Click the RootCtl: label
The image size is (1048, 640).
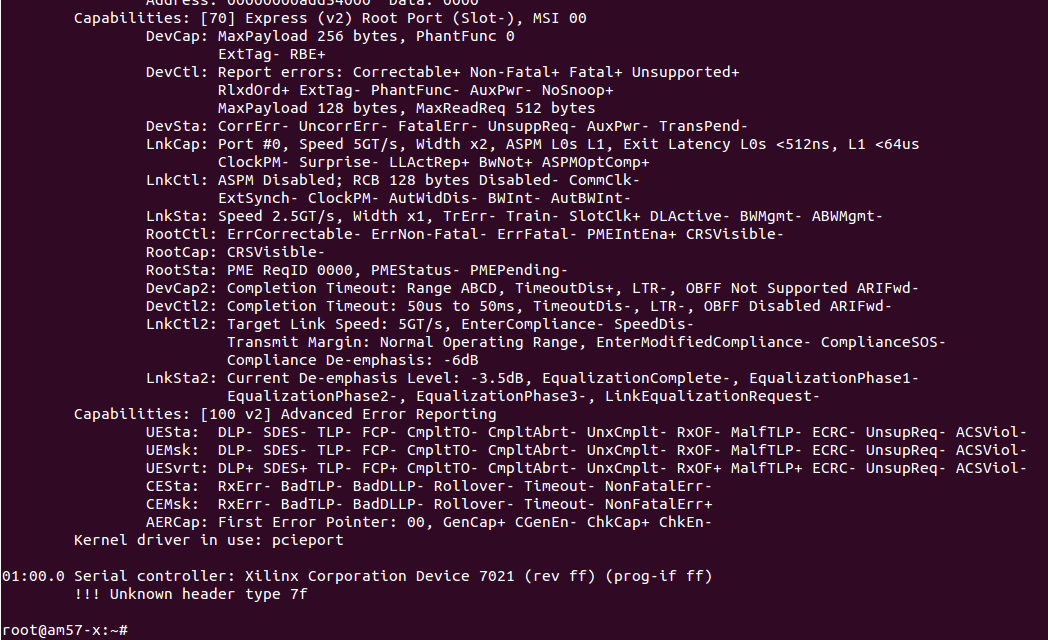click(181, 234)
